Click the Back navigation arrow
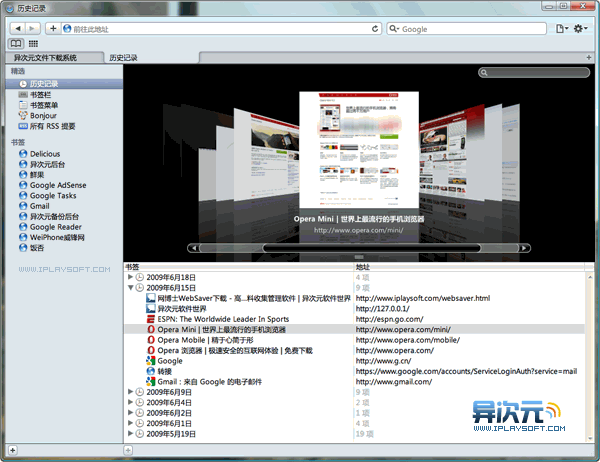This screenshot has width=600, height=462. click(17, 28)
